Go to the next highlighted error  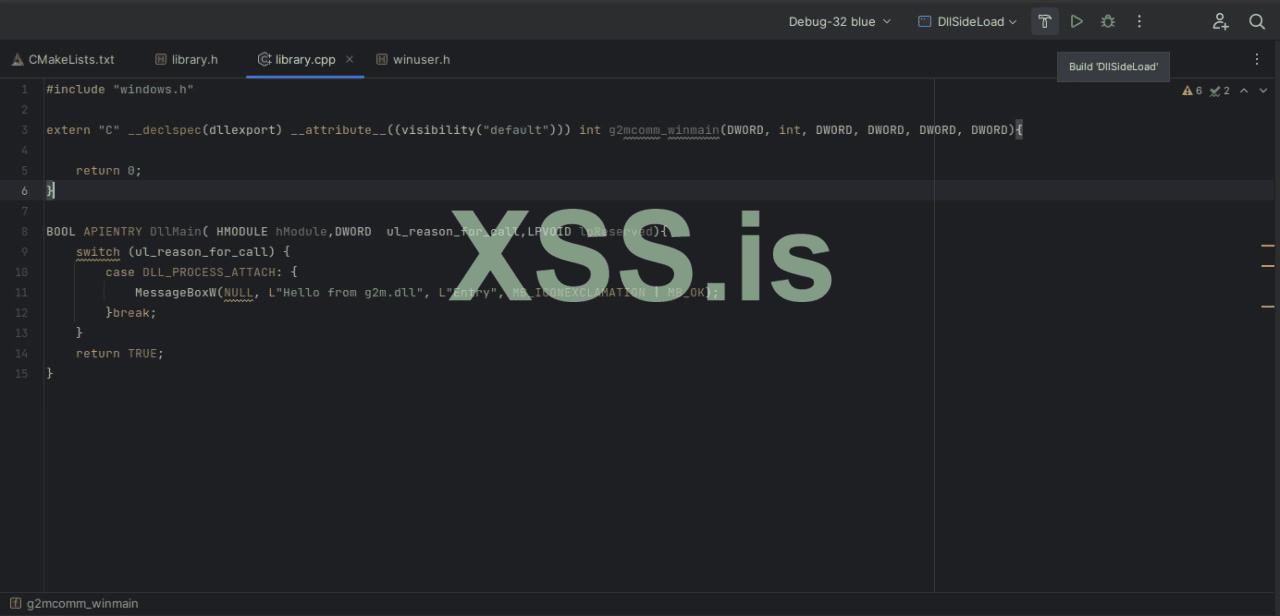[1263, 90]
